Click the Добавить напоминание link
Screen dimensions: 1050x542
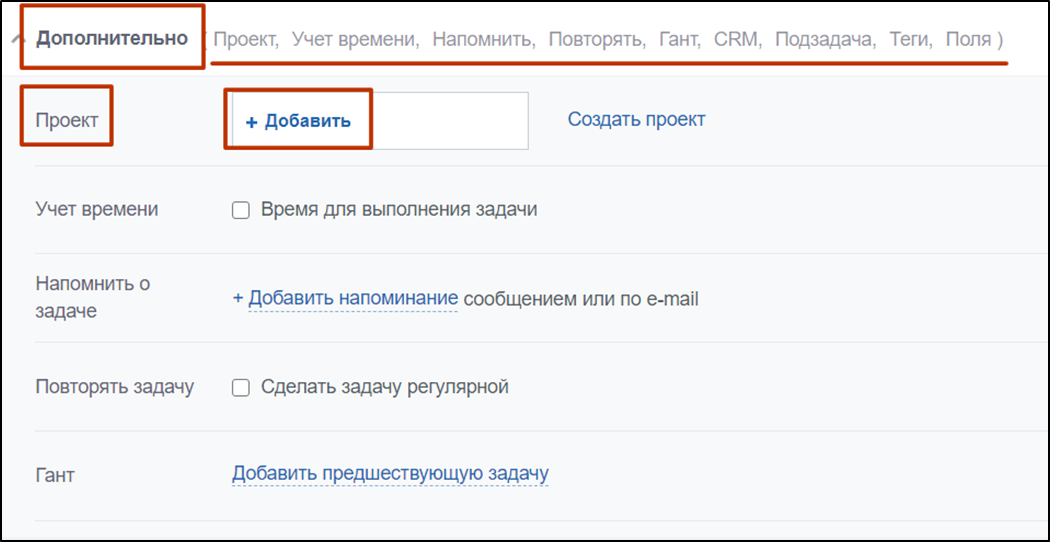352,298
